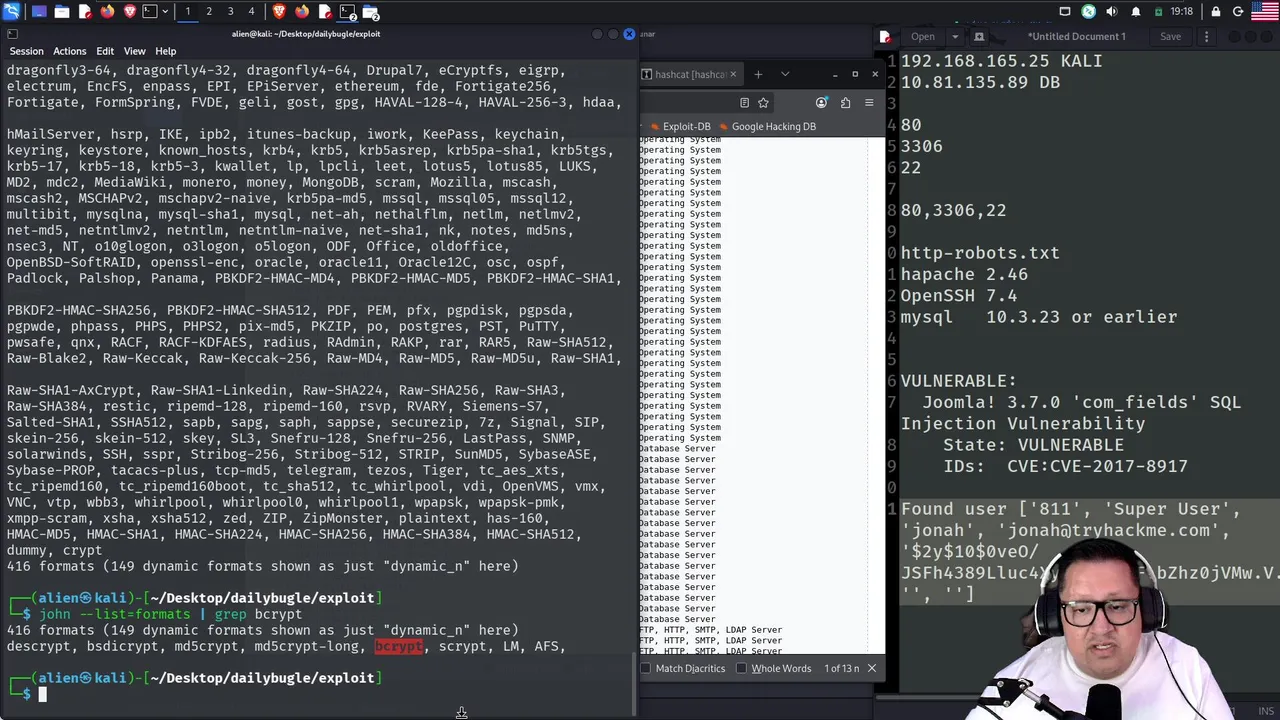
Task: Click the '192.168.165.25 KALI' line in the editor
Action: [x=1001, y=61]
